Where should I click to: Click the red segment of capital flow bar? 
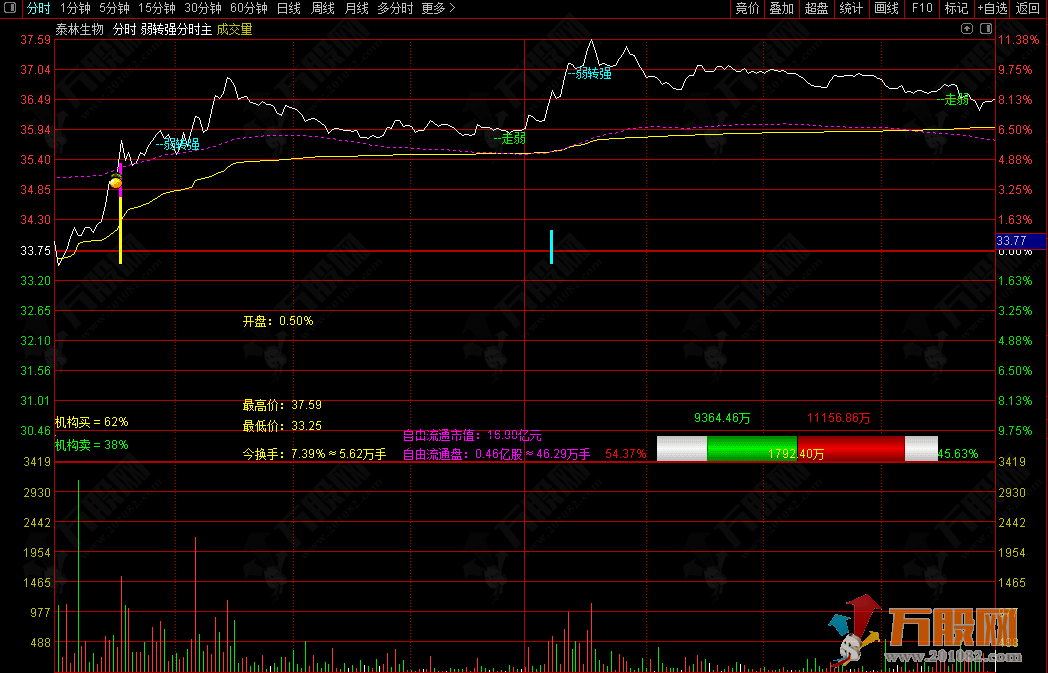(851, 448)
